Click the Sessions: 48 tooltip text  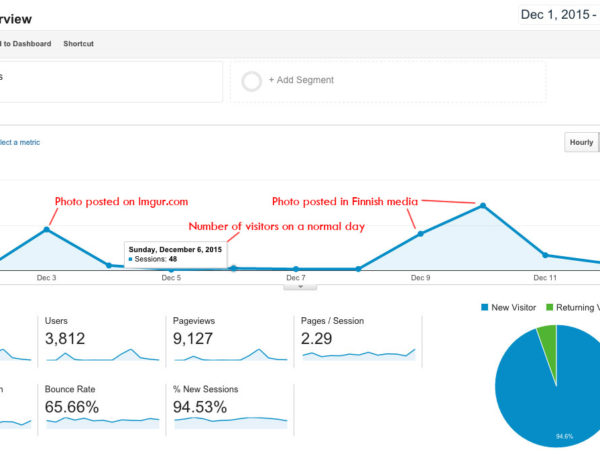(156, 259)
